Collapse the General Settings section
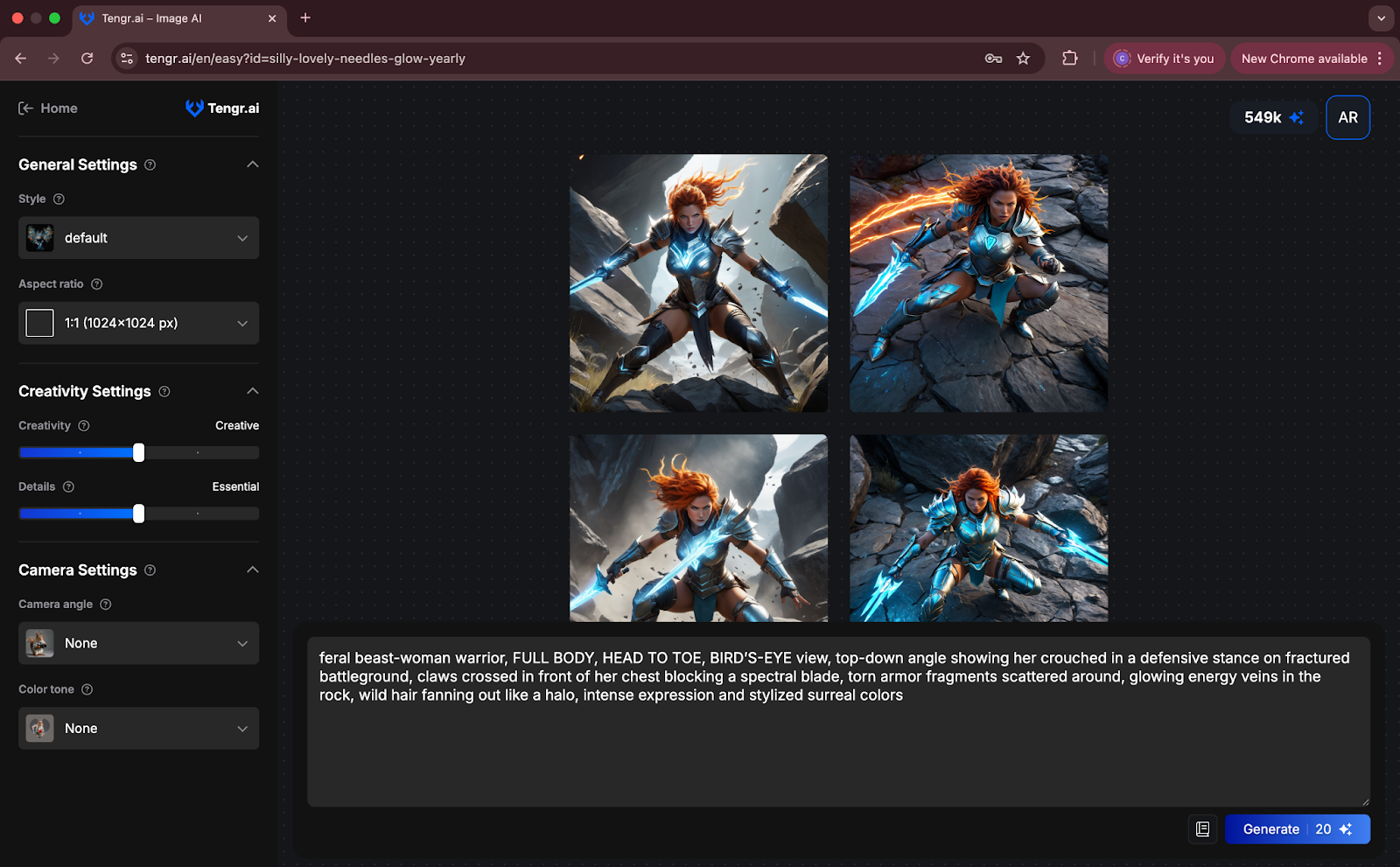 (253, 164)
